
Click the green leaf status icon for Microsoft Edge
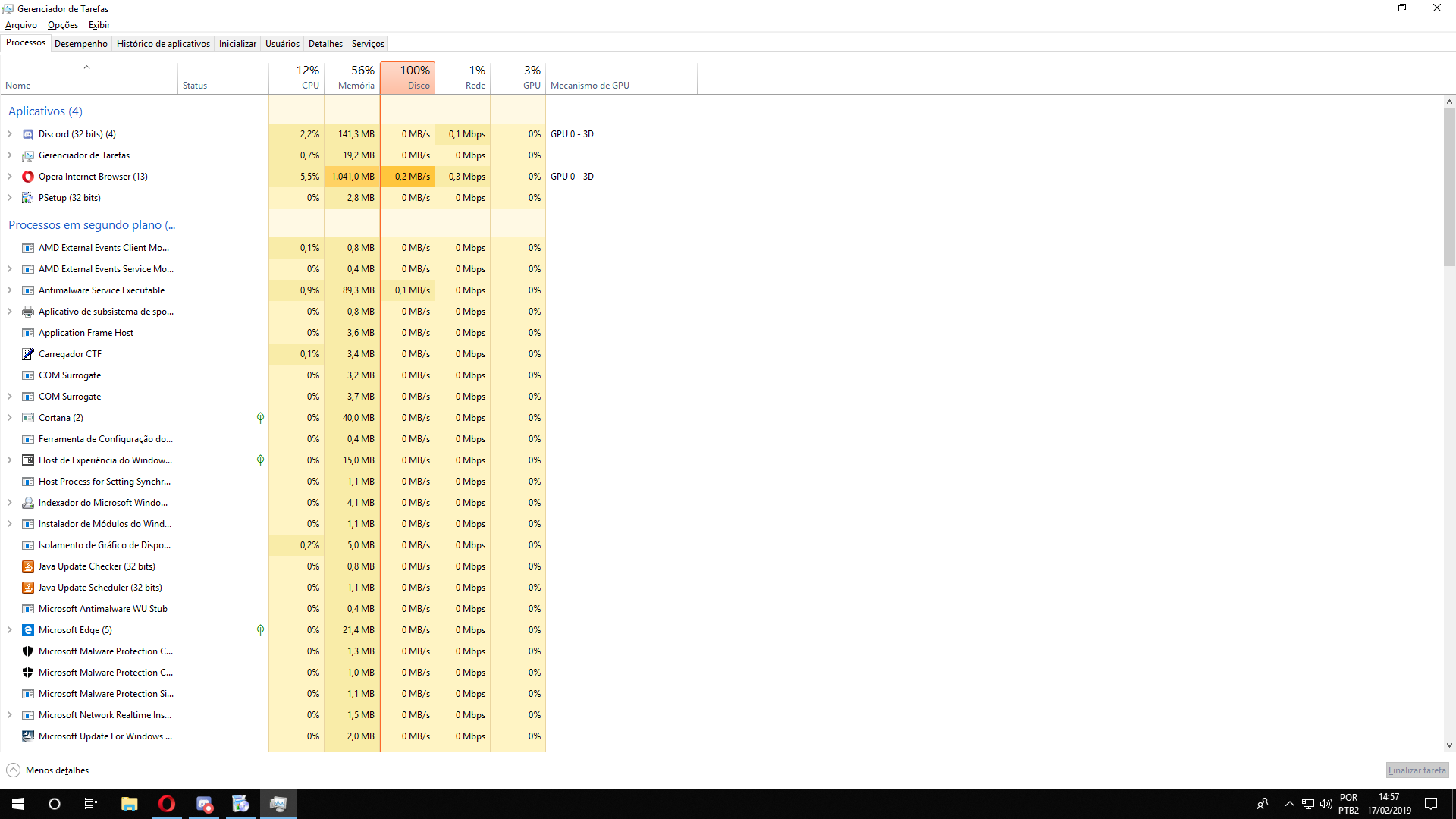(260, 630)
